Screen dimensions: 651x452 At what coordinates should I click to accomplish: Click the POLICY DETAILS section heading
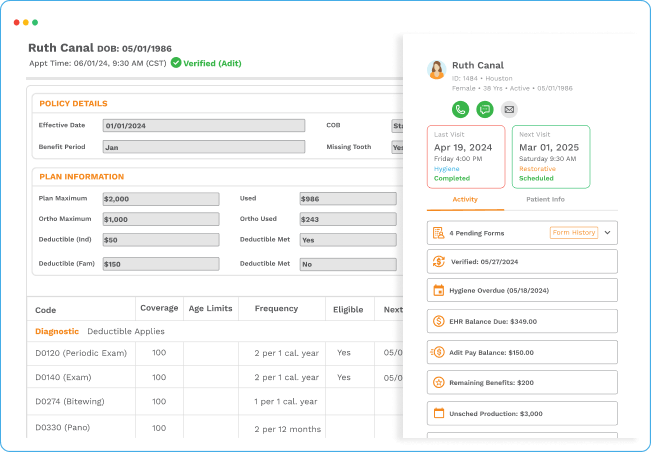click(x=73, y=103)
